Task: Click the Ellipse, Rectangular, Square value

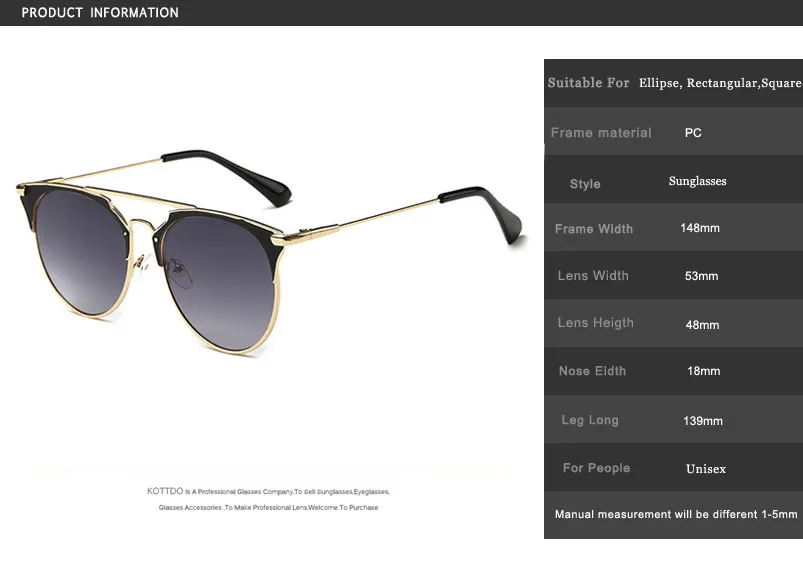Action: (720, 83)
